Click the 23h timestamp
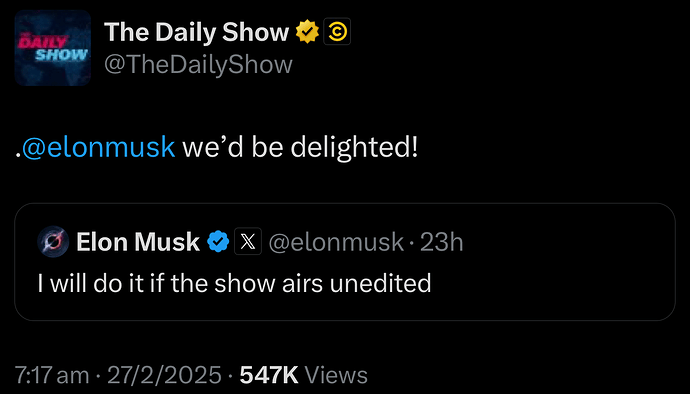The height and width of the screenshot is (394, 690). (441, 242)
